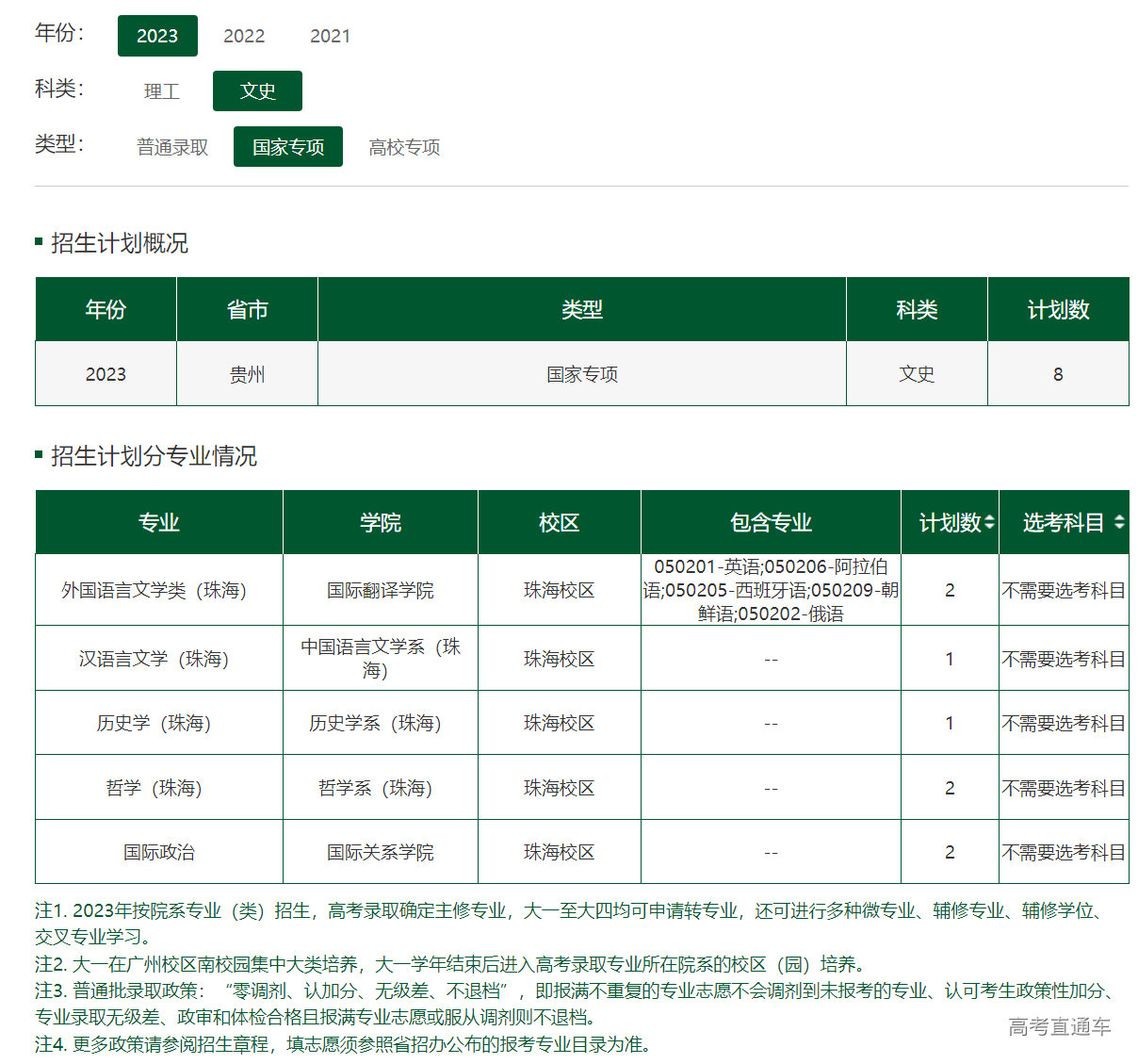Click the 学院 column header

point(380,522)
